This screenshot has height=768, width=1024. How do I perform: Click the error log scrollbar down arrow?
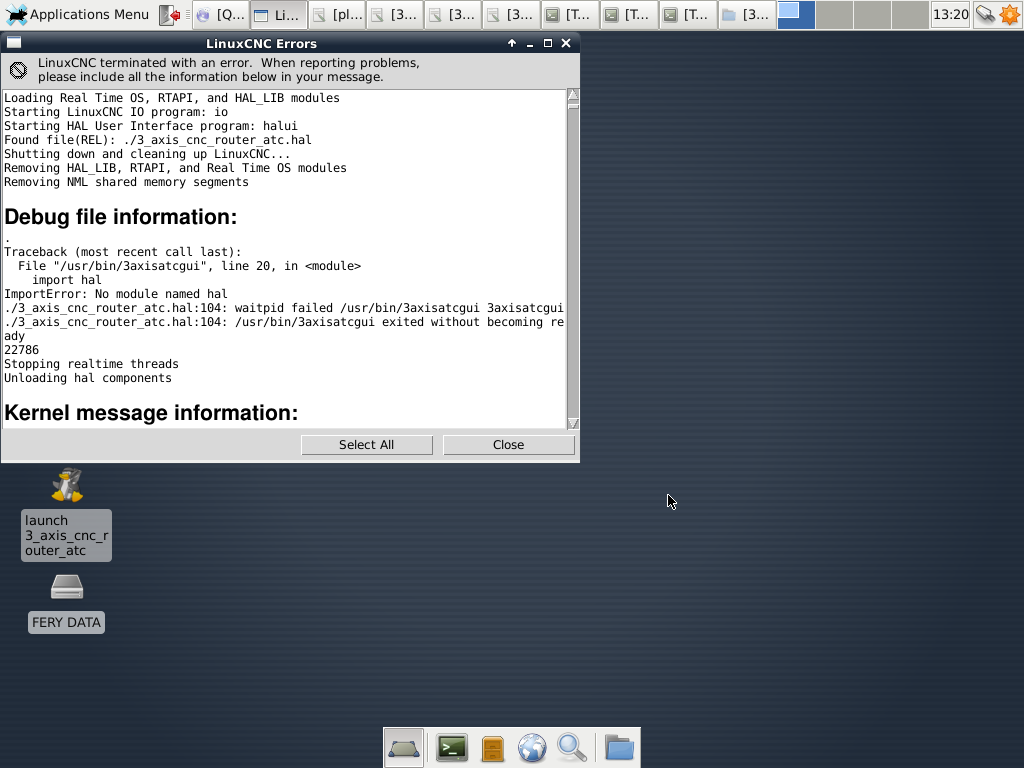tap(573, 424)
